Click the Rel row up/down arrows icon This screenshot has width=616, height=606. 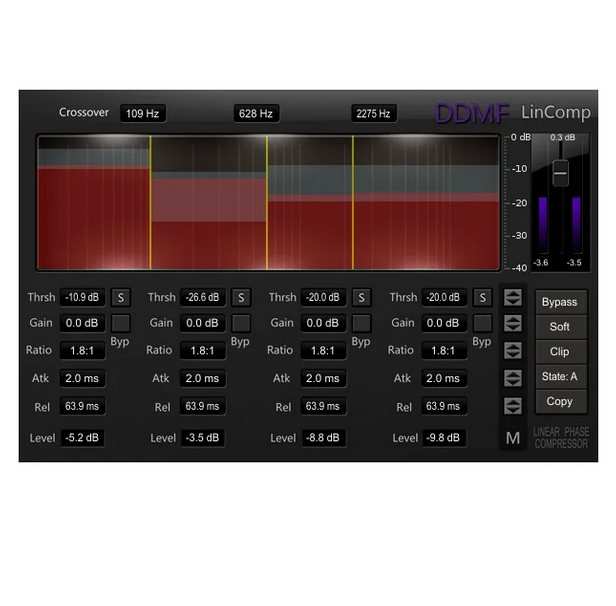point(513,406)
